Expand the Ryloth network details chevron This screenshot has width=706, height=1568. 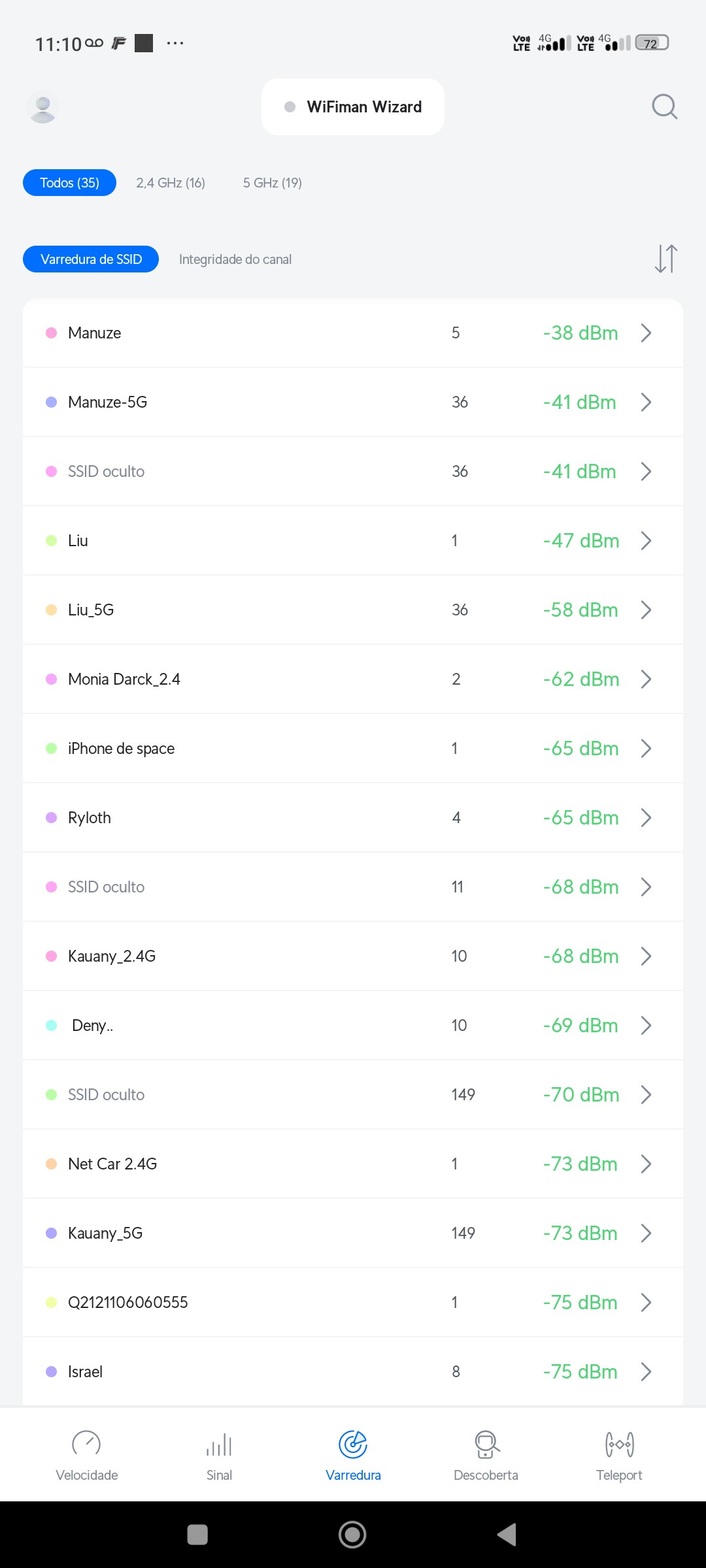[x=646, y=818]
